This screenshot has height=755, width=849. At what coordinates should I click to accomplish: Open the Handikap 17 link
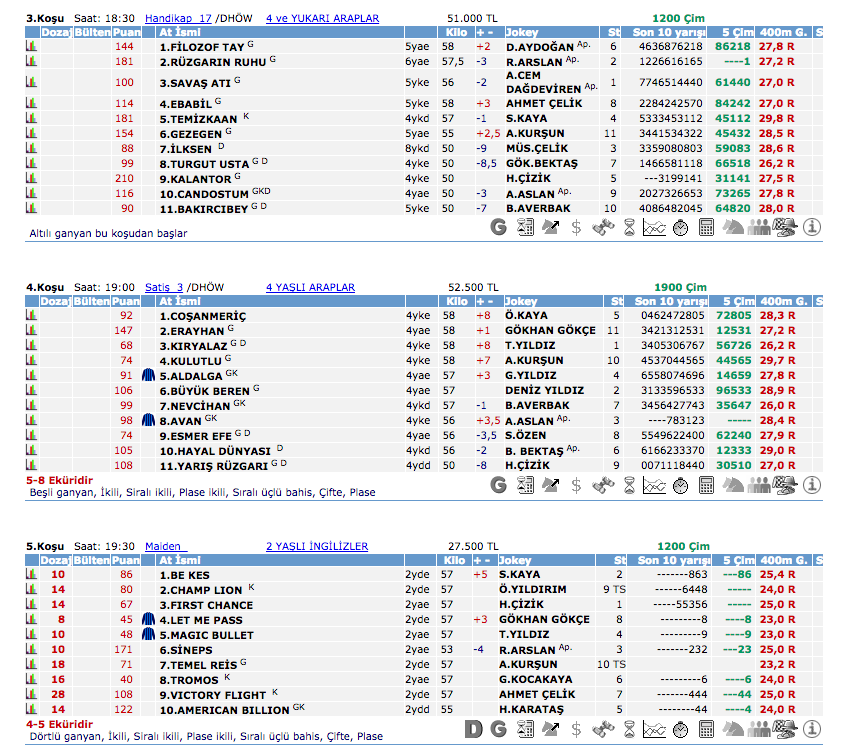(178, 18)
